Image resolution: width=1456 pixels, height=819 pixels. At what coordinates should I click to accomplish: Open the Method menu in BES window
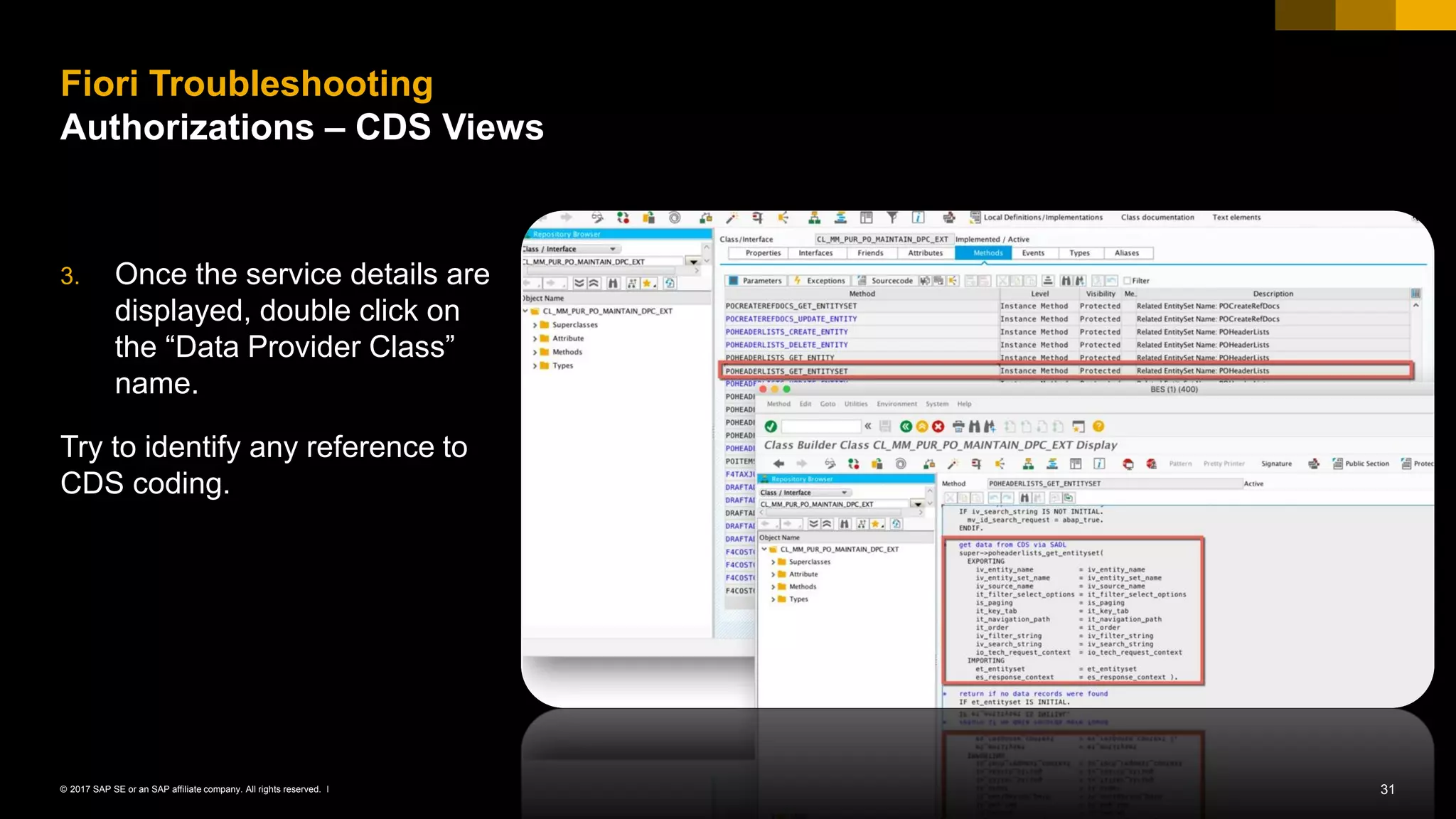point(778,404)
